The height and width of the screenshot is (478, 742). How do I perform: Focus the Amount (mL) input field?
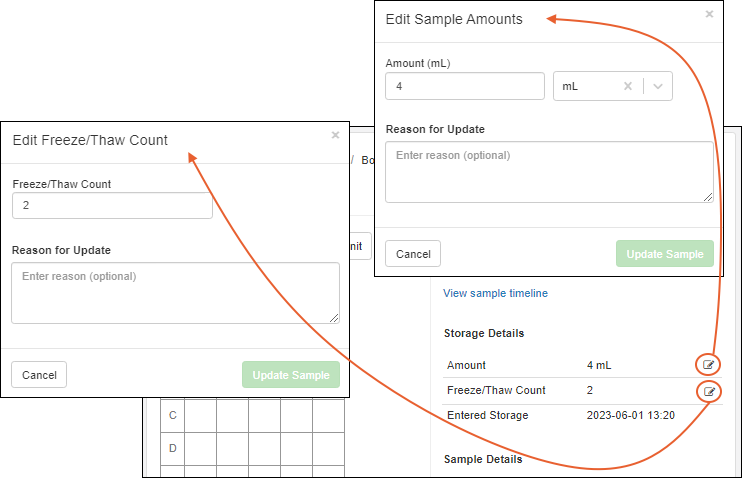(x=464, y=87)
